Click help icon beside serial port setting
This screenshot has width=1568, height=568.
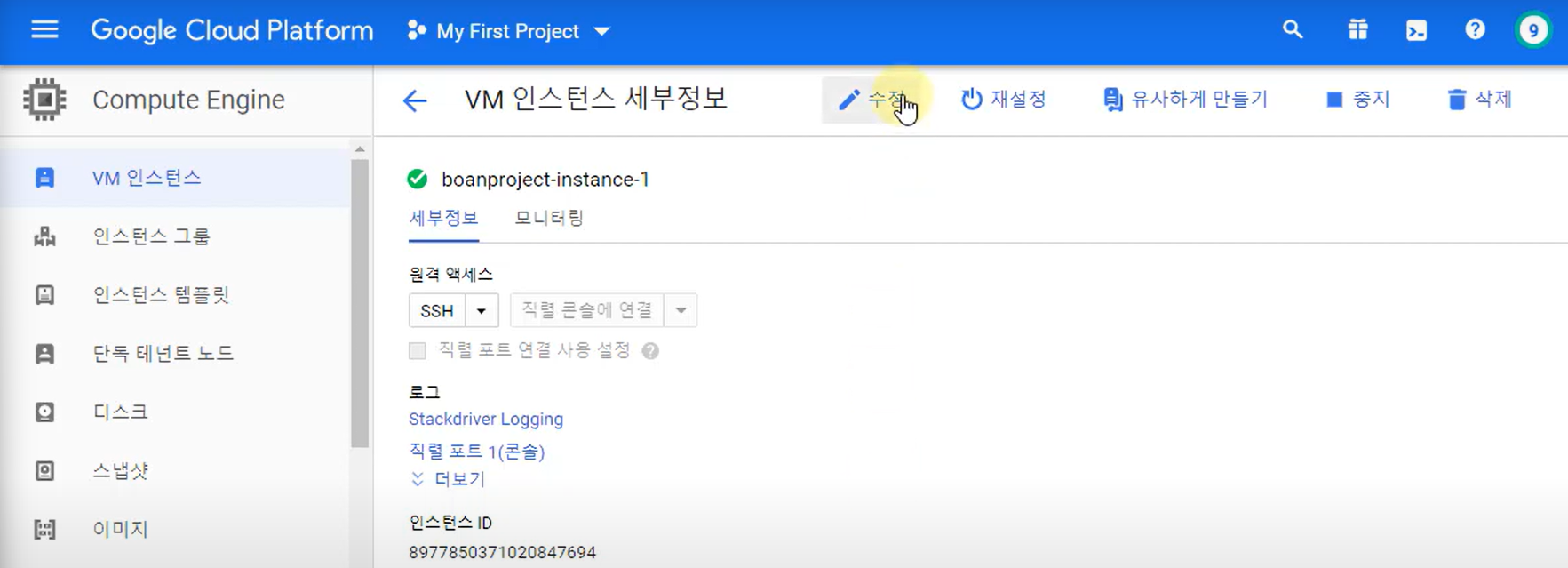coord(650,351)
